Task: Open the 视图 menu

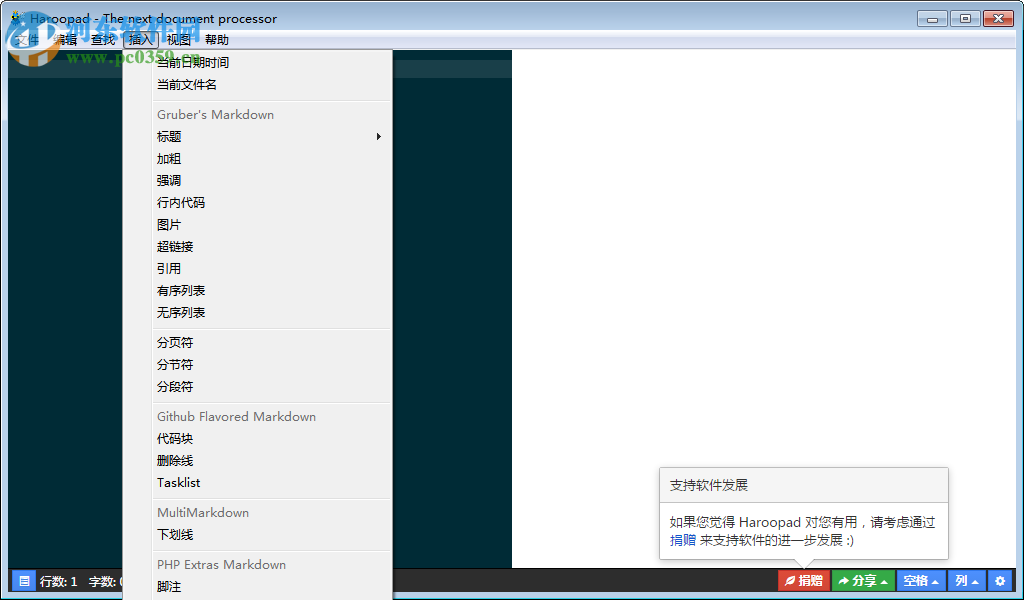Action: tap(176, 39)
